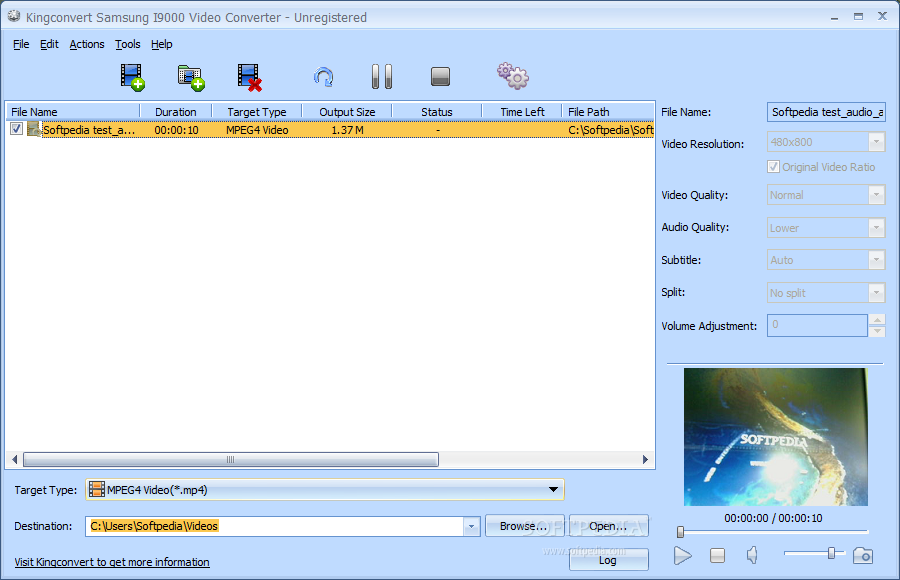Remove selected video using red X icon

pyautogui.click(x=250, y=77)
